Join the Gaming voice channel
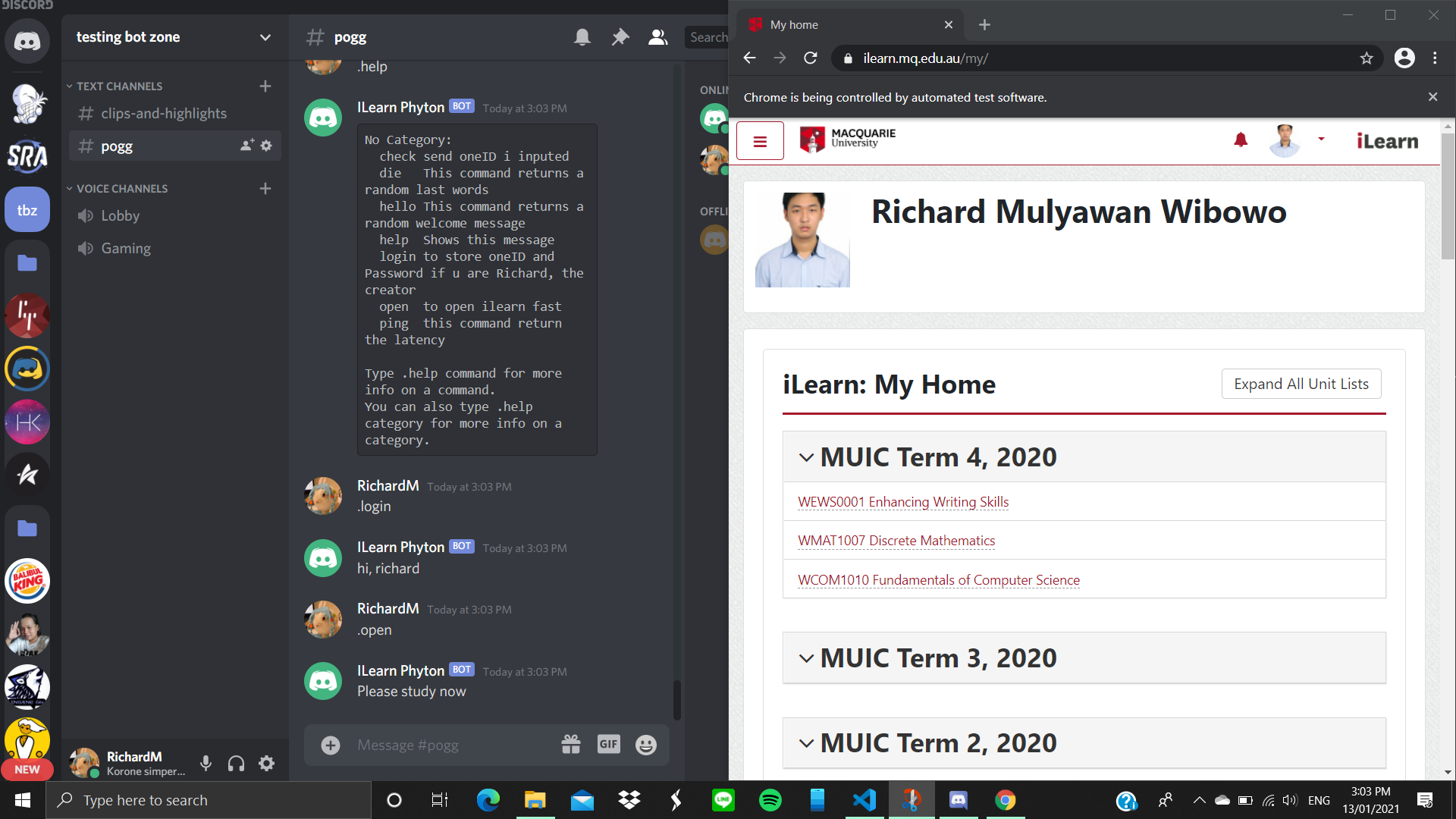 174,248
